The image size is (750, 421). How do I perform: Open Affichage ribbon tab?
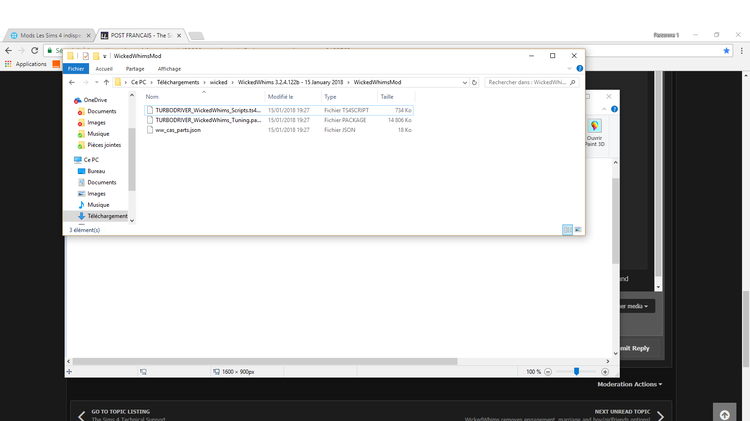pos(169,68)
